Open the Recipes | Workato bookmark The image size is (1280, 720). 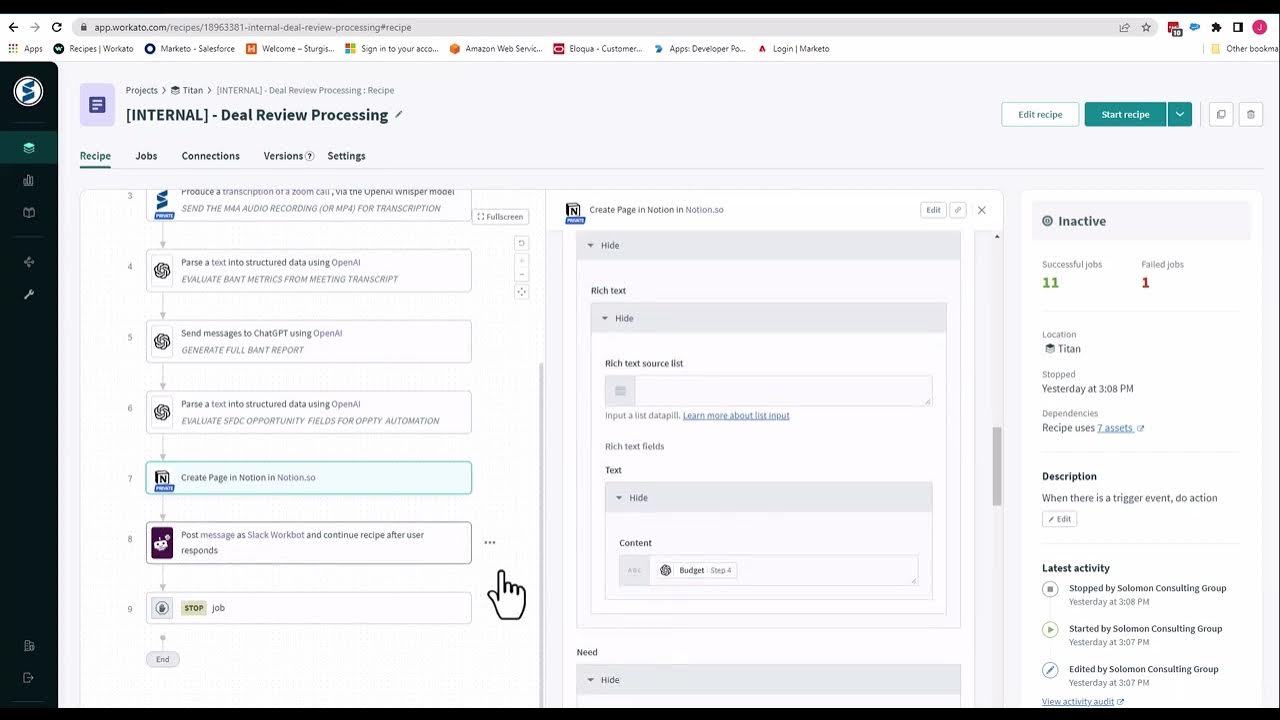pyautogui.click(x=93, y=48)
